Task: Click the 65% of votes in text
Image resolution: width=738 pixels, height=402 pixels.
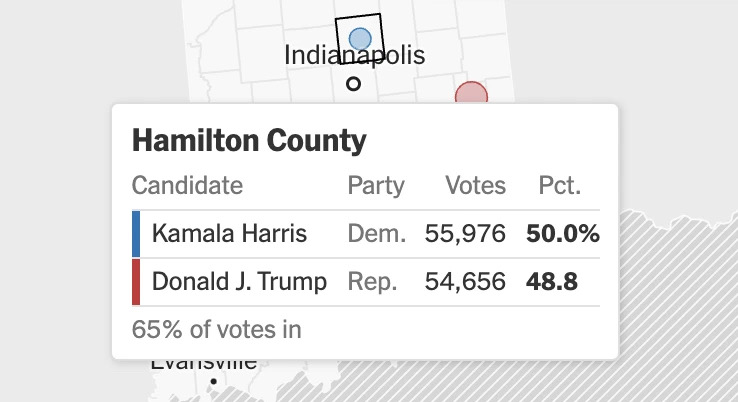Action: coord(217,329)
